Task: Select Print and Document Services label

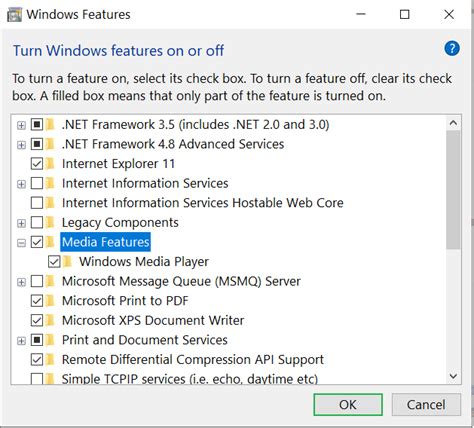Action: coord(145,340)
